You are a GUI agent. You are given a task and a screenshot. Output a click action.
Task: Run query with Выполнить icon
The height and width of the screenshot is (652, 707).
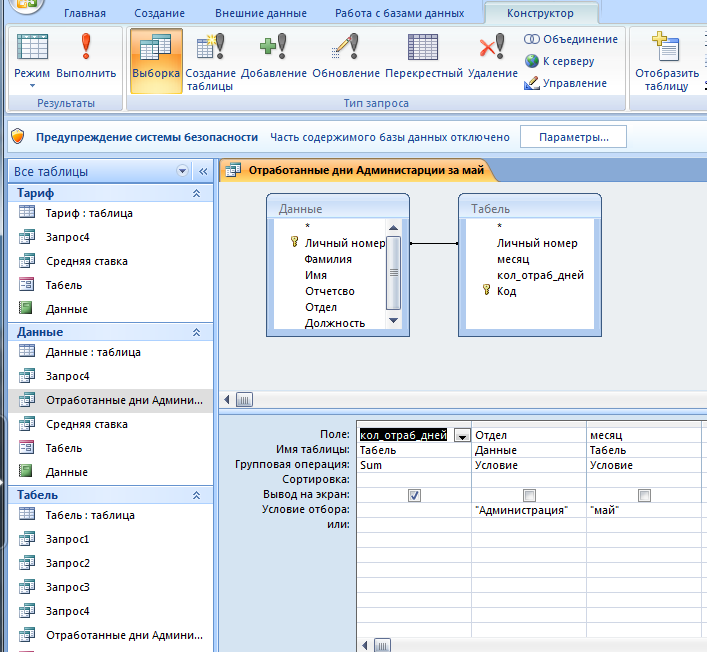click(x=86, y=47)
